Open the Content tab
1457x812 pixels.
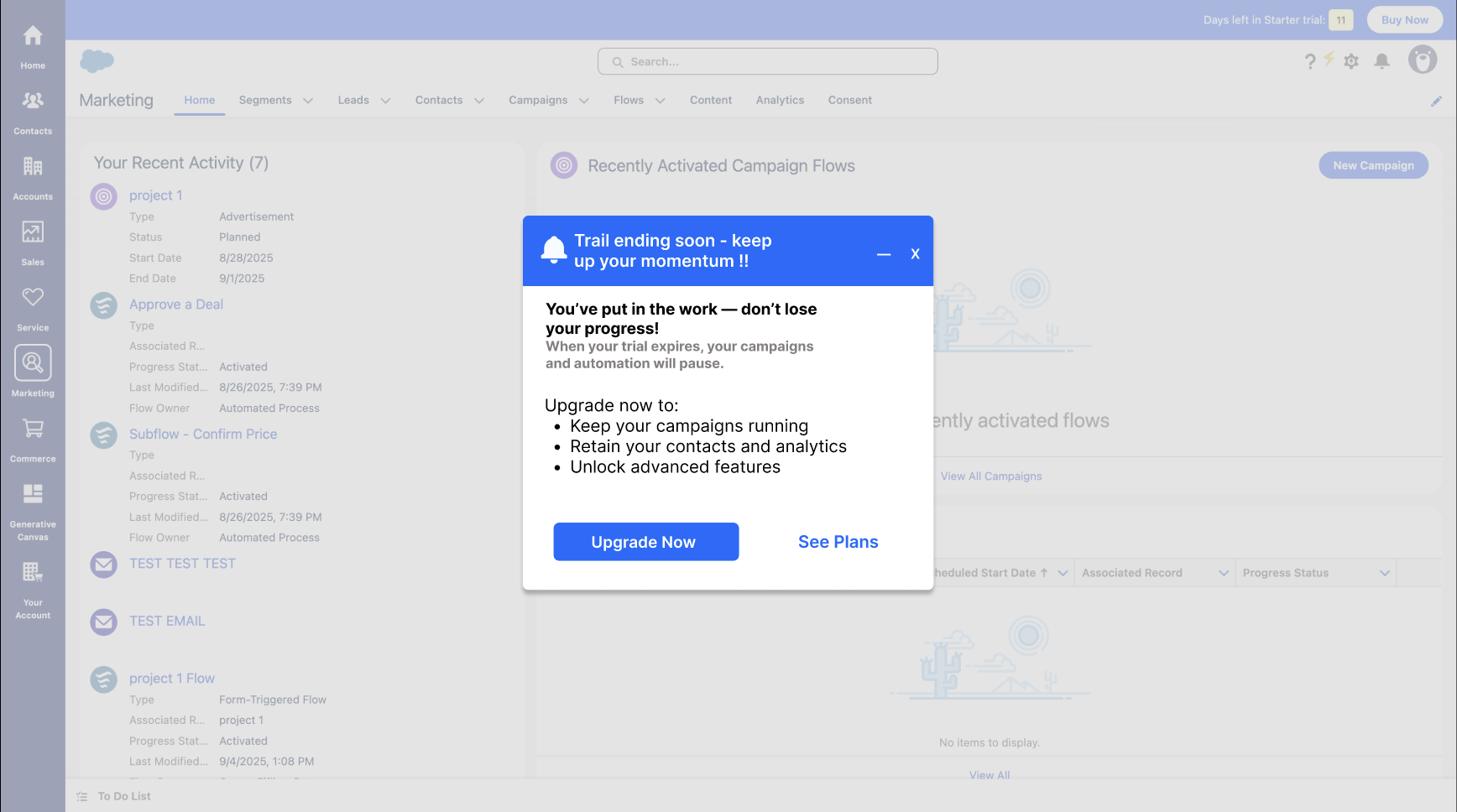click(x=711, y=100)
